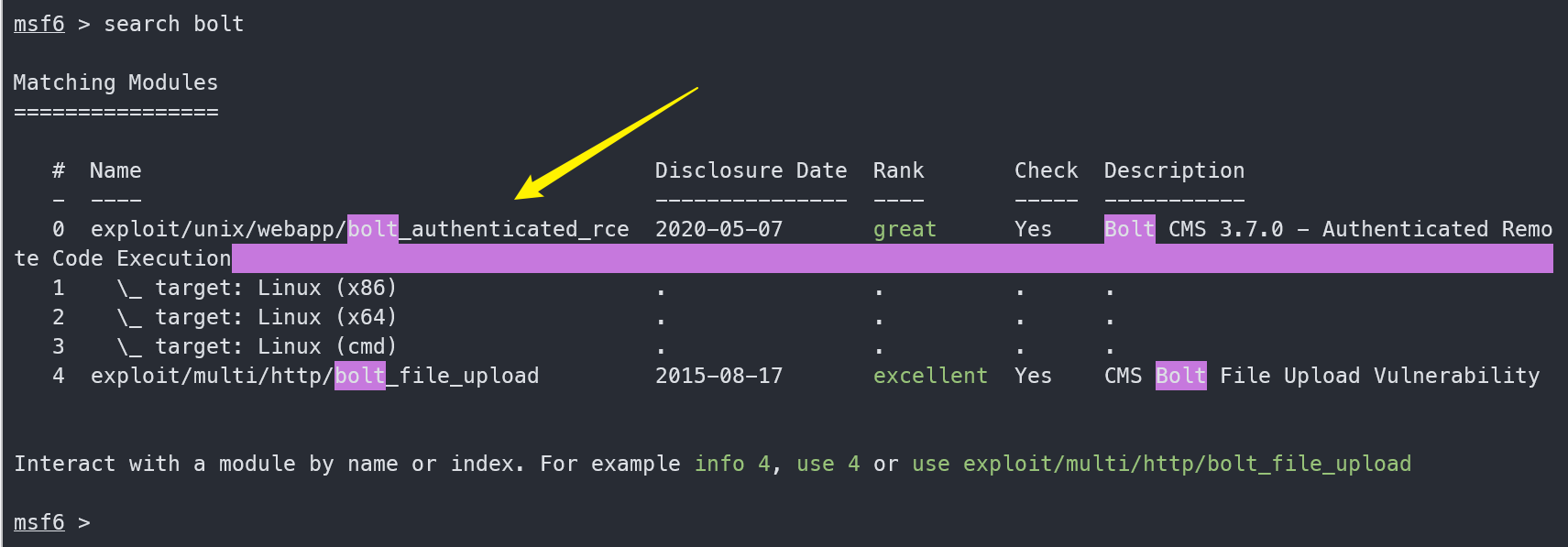Click the 'info 4' example command
Viewport: 1568px width, 547px height.
click(731, 464)
